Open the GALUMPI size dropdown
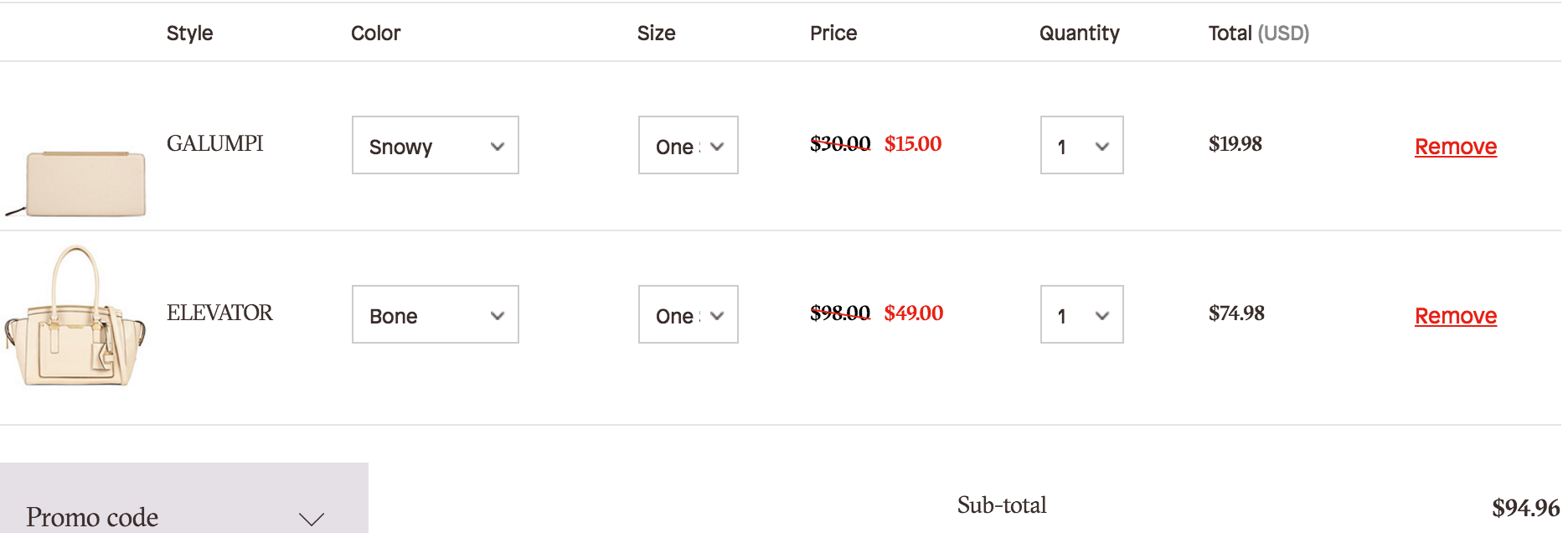The height and width of the screenshot is (533, 1568). coord(688,146)
